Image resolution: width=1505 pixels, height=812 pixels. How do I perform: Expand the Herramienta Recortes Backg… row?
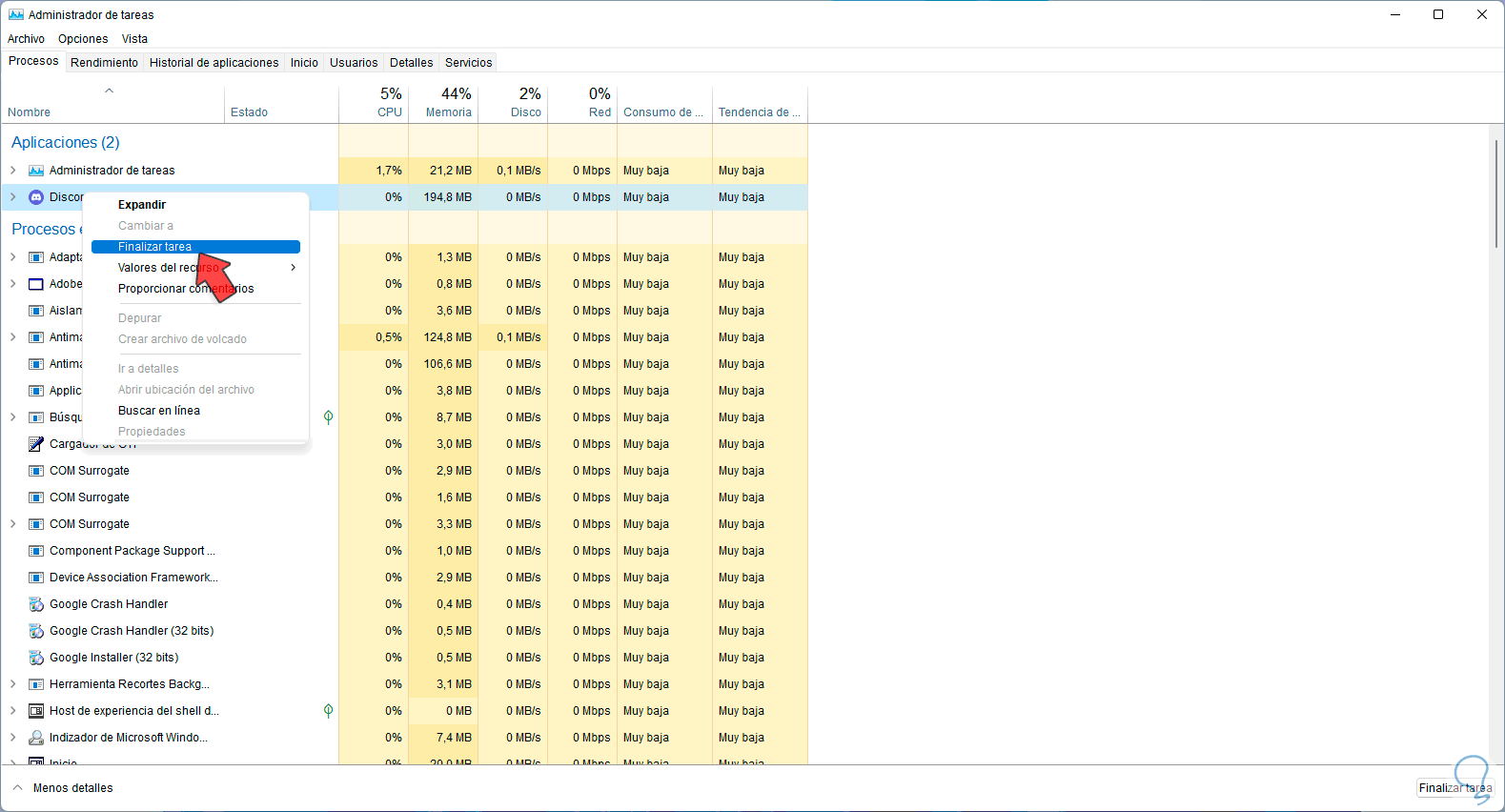13,684
